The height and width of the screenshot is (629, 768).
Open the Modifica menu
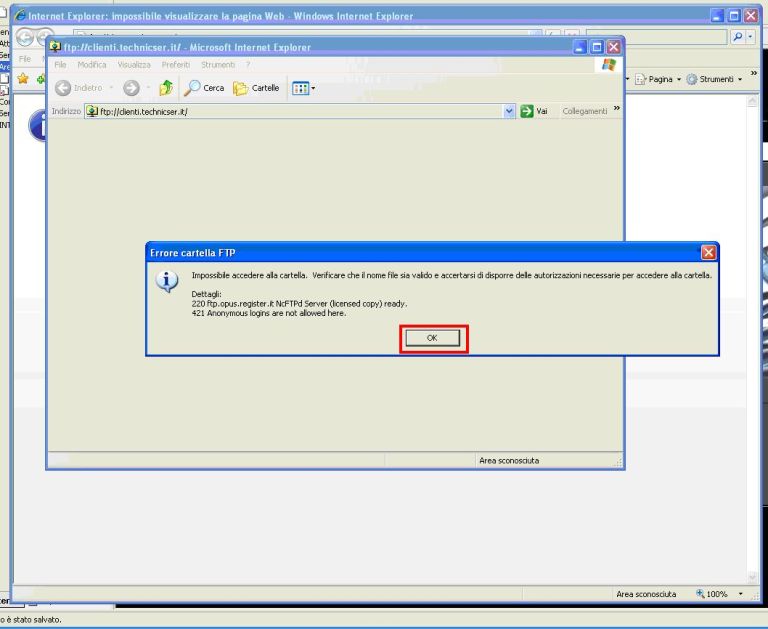(92, 65)
